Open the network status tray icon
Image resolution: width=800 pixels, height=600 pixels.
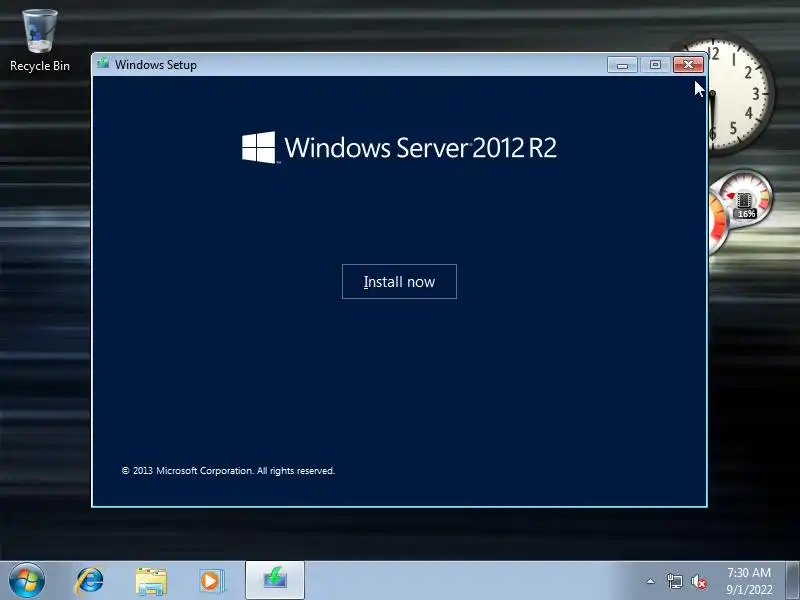click(x=674, y=581)
